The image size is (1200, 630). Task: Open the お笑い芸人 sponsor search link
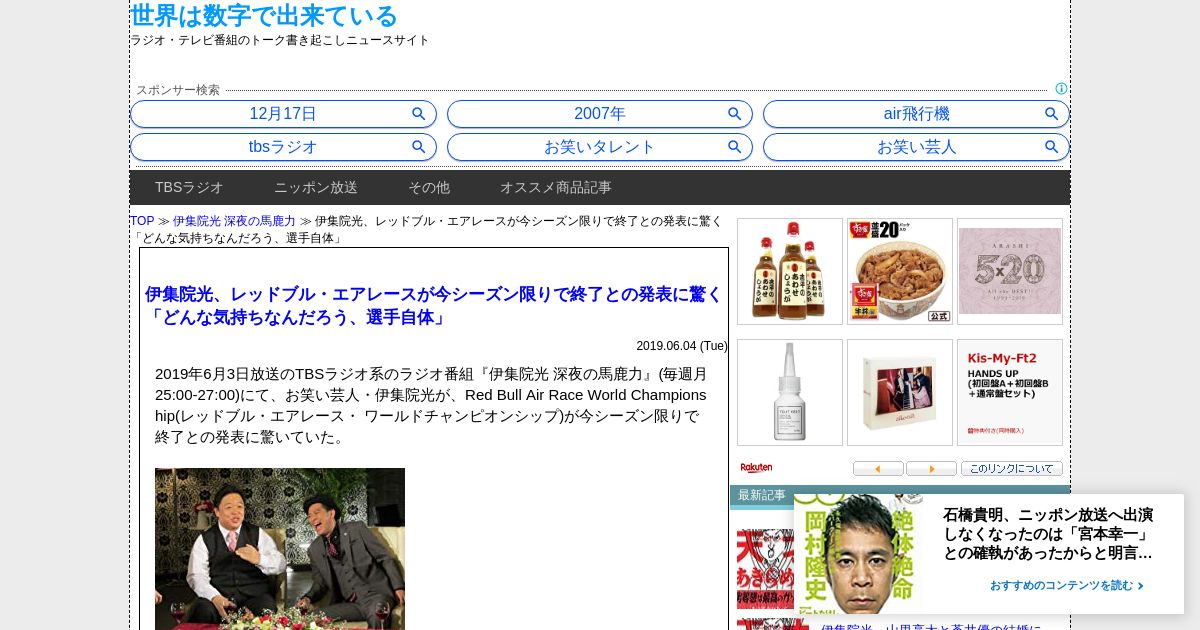[x=916, y=147]
